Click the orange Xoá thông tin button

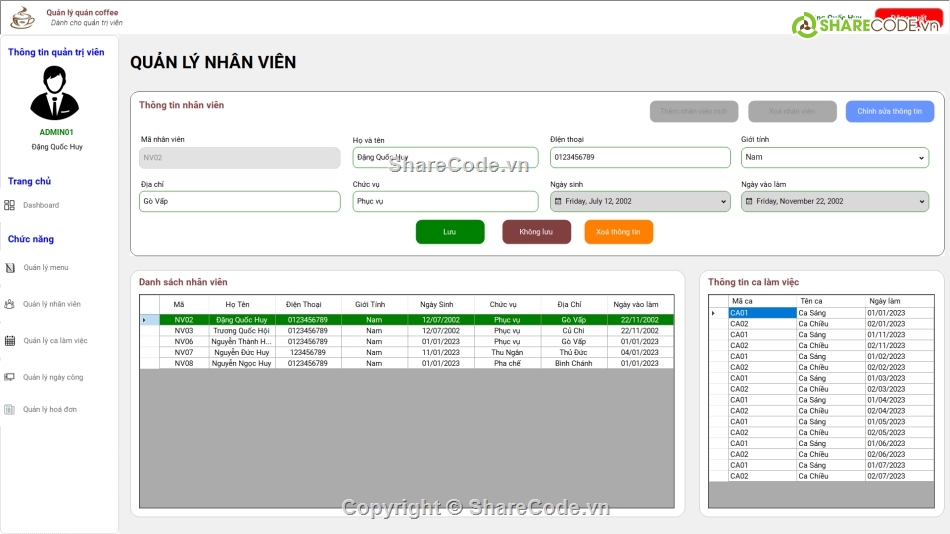coord(619,232)
